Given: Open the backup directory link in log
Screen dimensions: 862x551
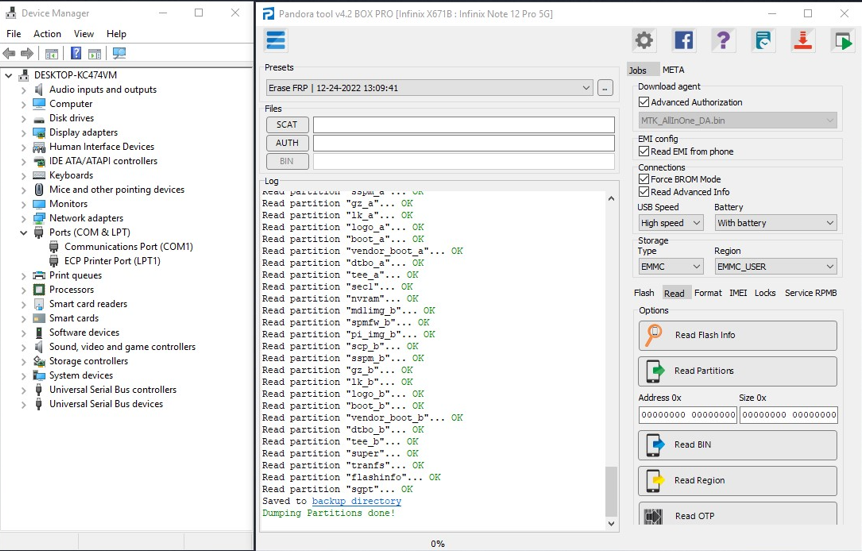Looking at the screenshot, I should [356, 501].
